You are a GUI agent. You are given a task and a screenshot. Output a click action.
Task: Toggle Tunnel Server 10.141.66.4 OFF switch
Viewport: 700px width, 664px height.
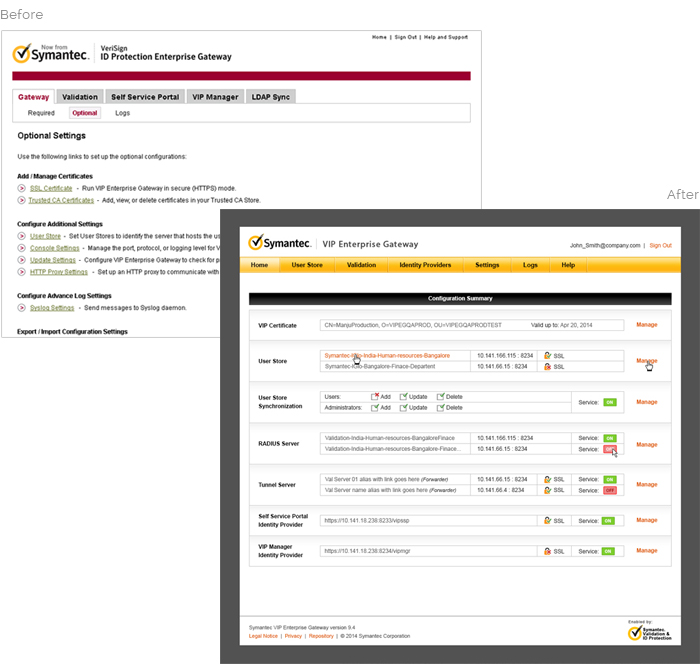tap(610, 490)
